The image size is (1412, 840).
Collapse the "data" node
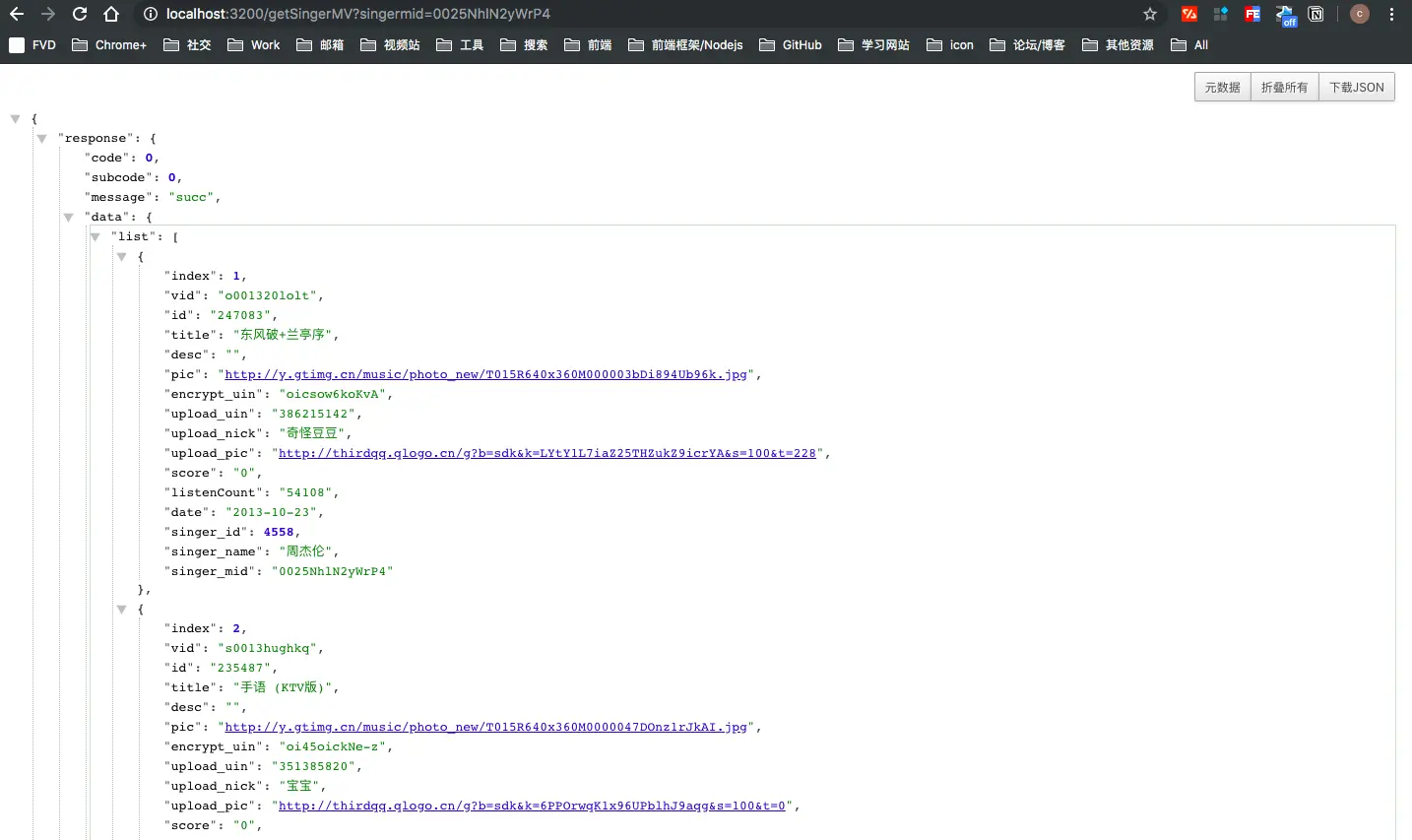click(x=68, y=217)
